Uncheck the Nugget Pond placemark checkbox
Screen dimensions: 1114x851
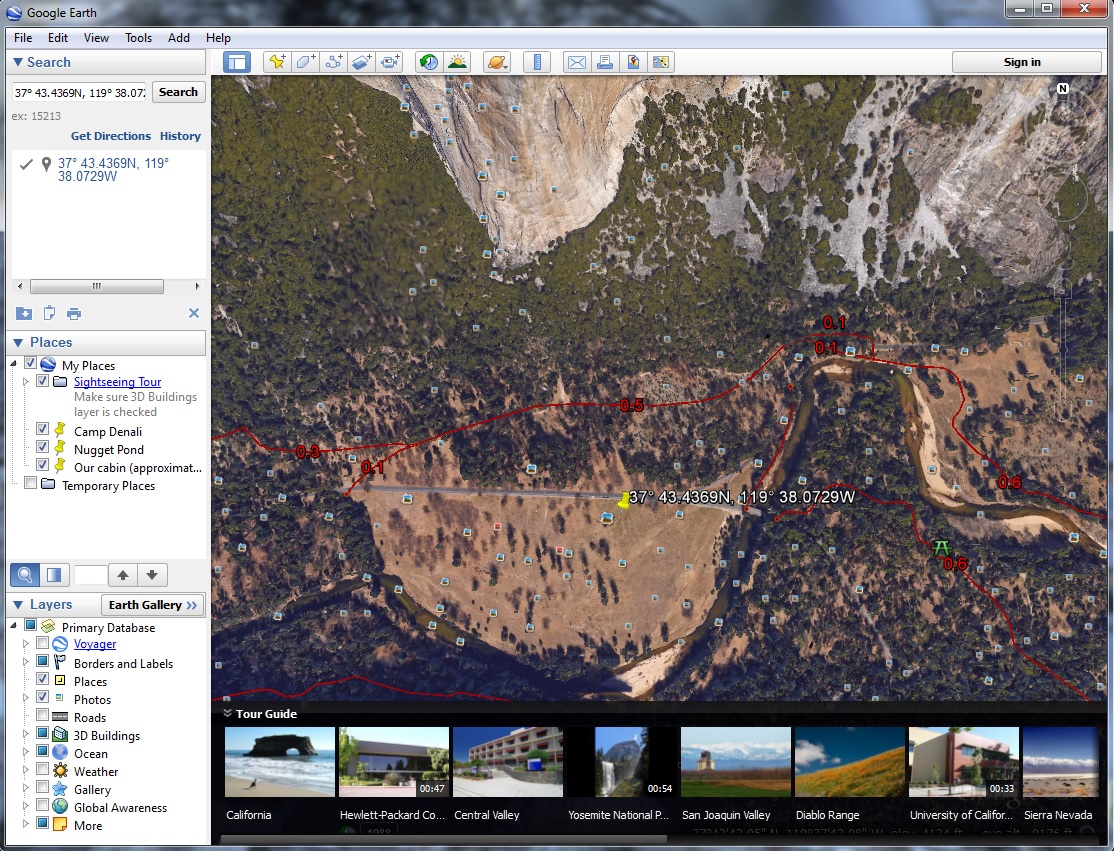click(42, 448)
